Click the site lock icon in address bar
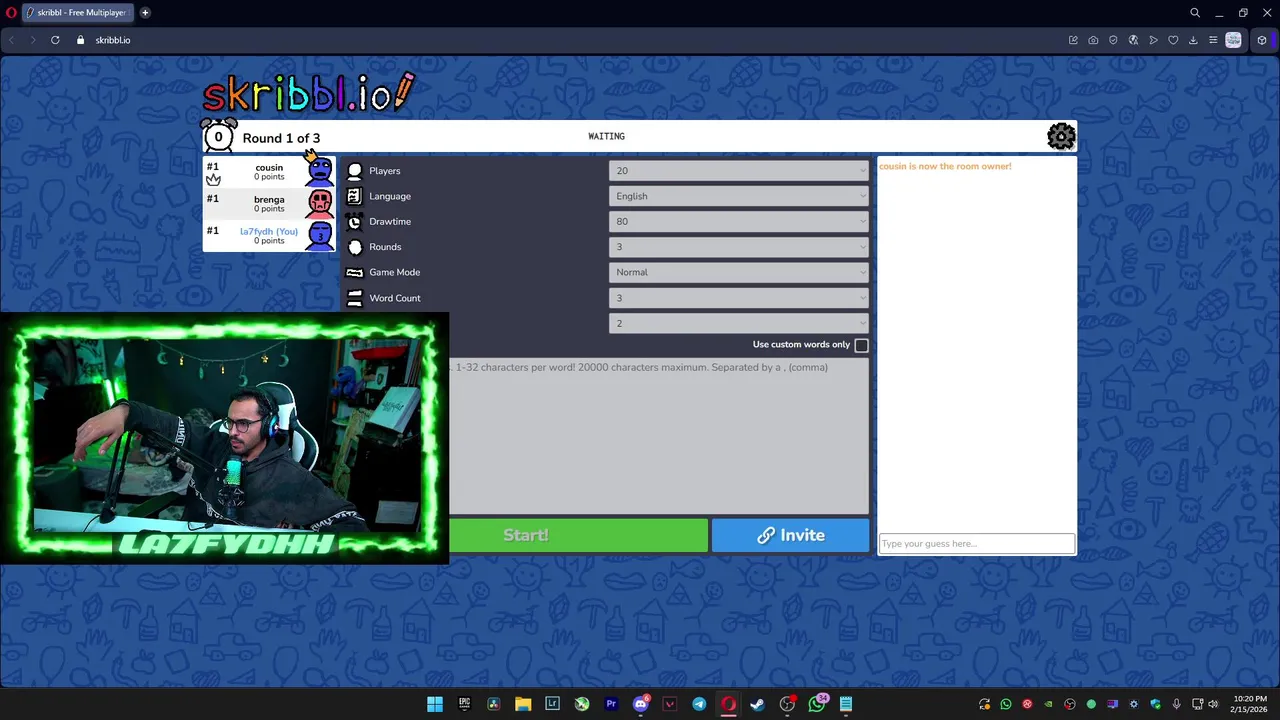 pyautogui.click(x=80, y=40)
